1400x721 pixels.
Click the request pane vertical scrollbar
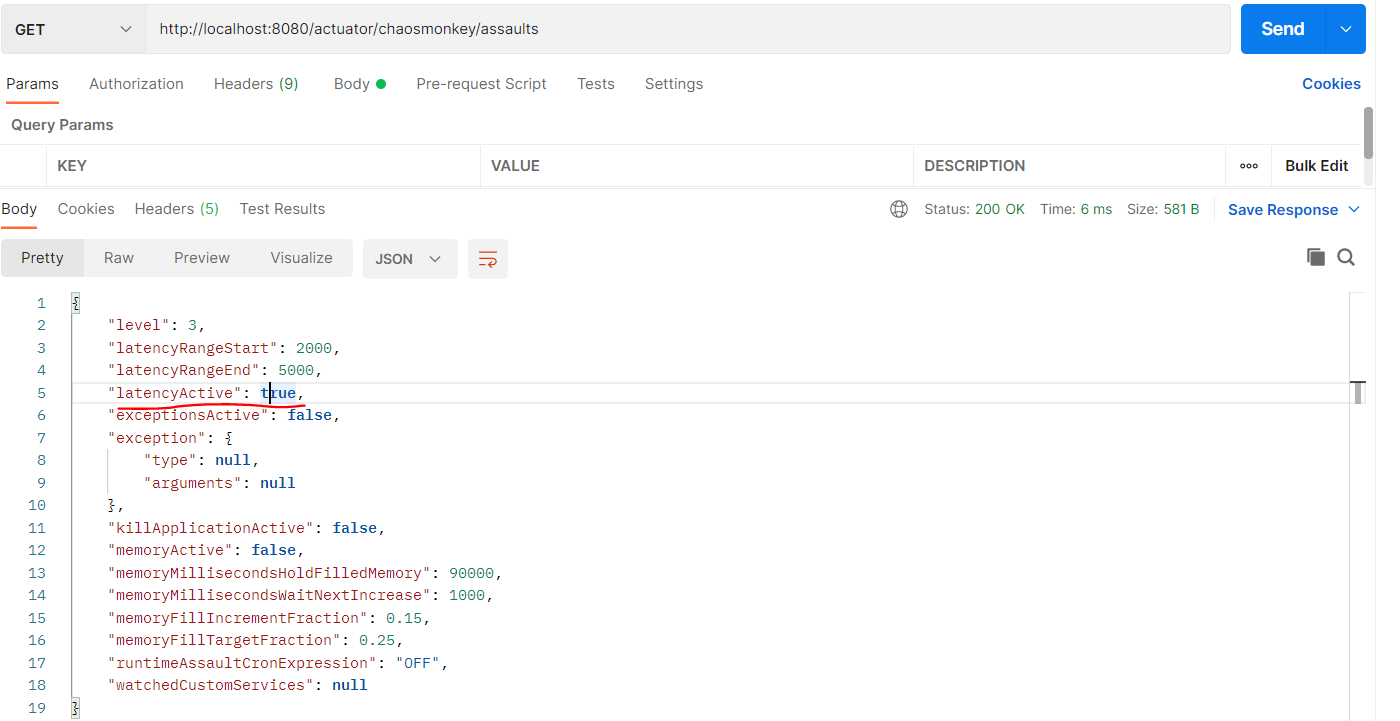coord(1369,132)
